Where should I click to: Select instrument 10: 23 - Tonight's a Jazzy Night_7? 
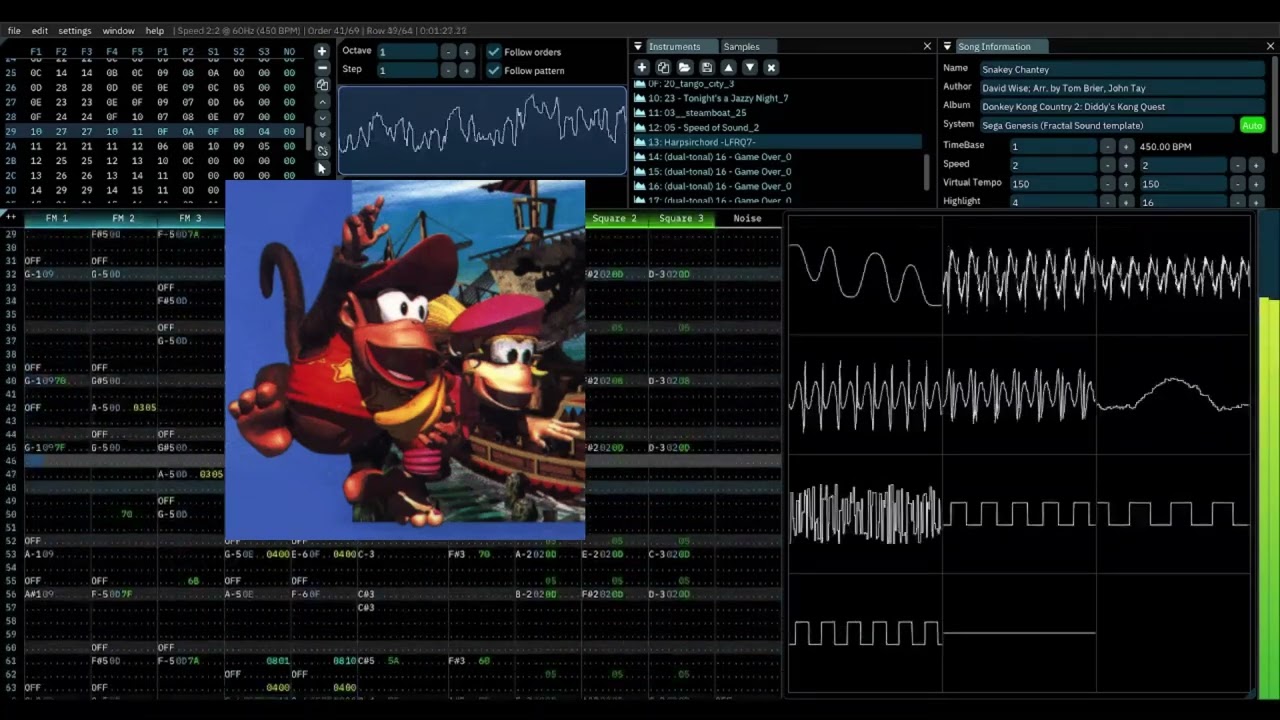(776, 98)
